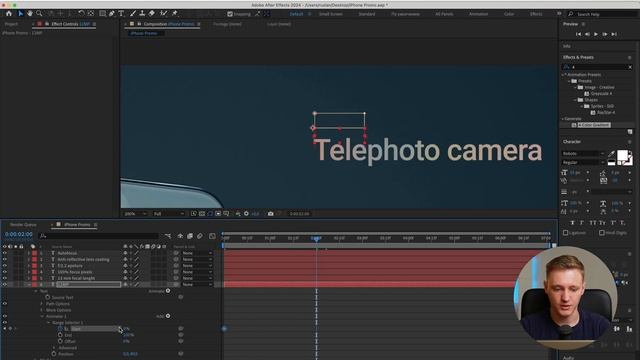Viewport: 640px width, 360px height.
Task: Open the font style Regular dropdown
Action: pyautogui.click(x=583, y=162)
